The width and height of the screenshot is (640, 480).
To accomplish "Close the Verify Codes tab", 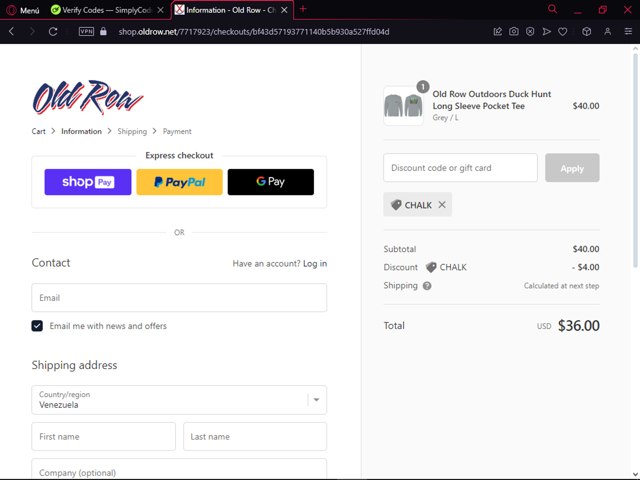I will click(160, 10).
